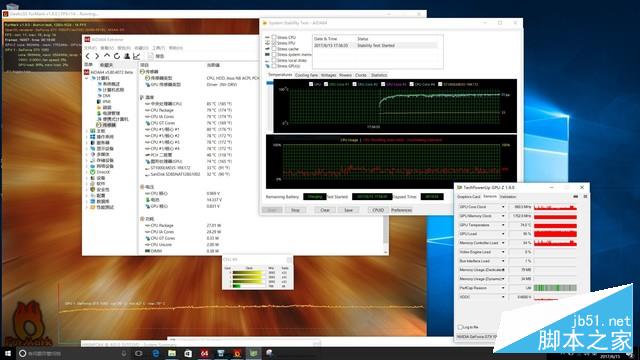Click the microphone icon in taskbar search
The height and width of the screenshot is (360, 640).
coord(124,353)
